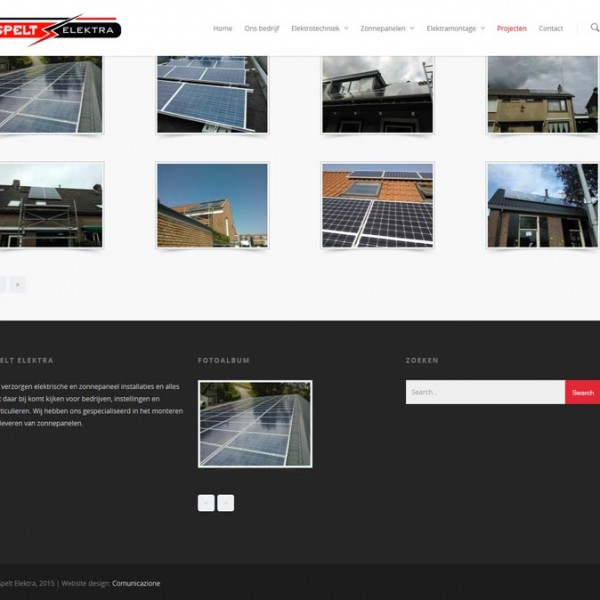Open the Home menu item
This screenshot has height=600, width=600.
[222, 28]
